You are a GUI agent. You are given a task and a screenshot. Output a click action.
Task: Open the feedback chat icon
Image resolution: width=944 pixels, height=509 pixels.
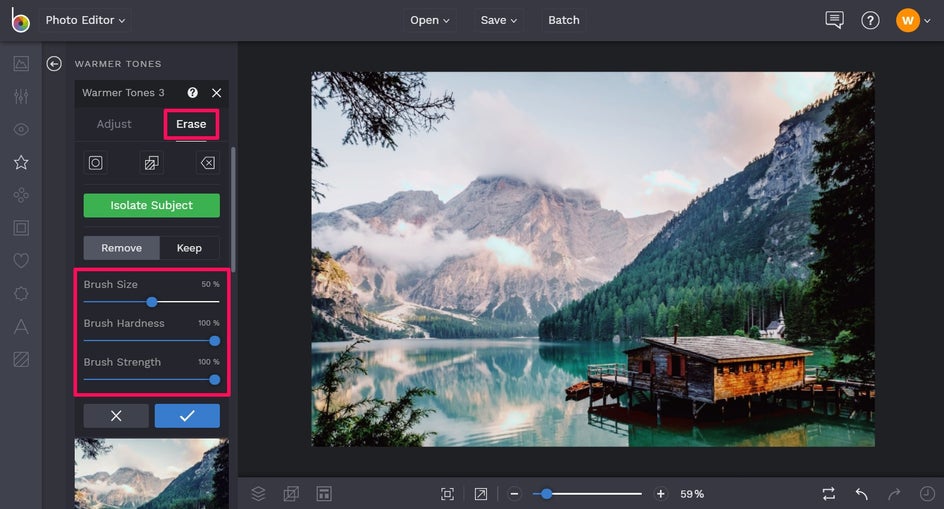pyautogui.click(x=834, y=20)
